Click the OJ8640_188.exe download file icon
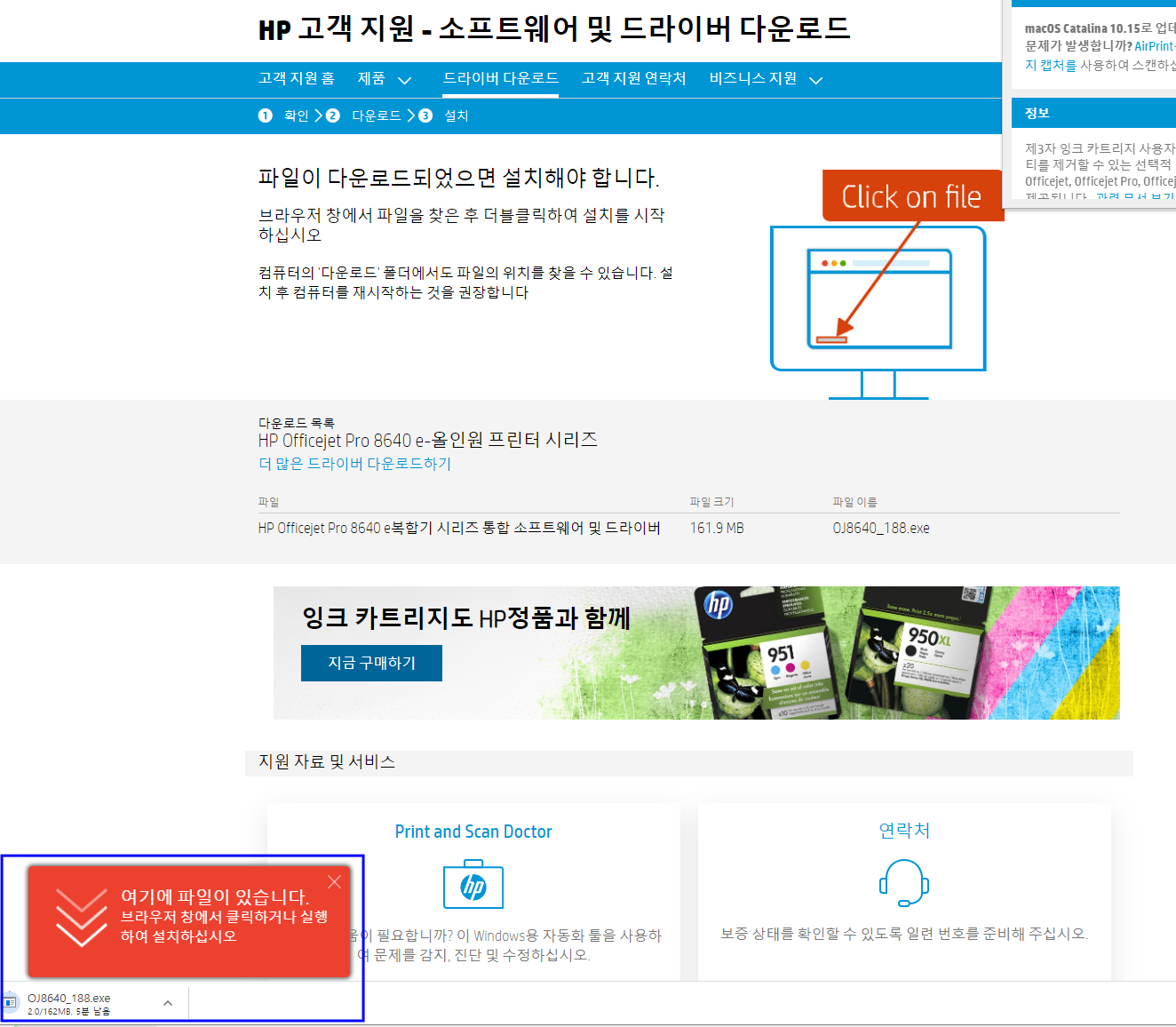 pos(11,1003)
